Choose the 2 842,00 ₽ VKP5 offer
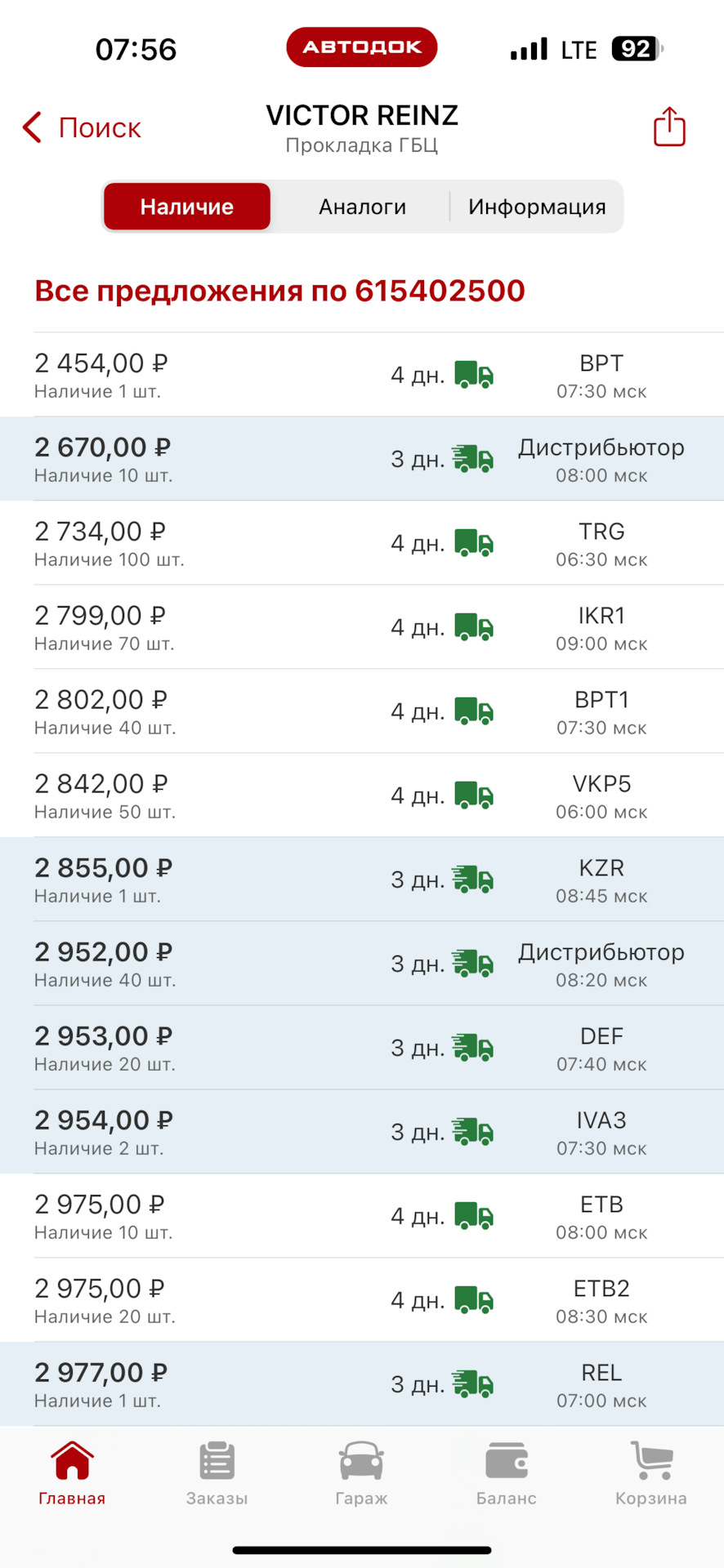Viewport: 724px width, 1568px height. point(362,795)
